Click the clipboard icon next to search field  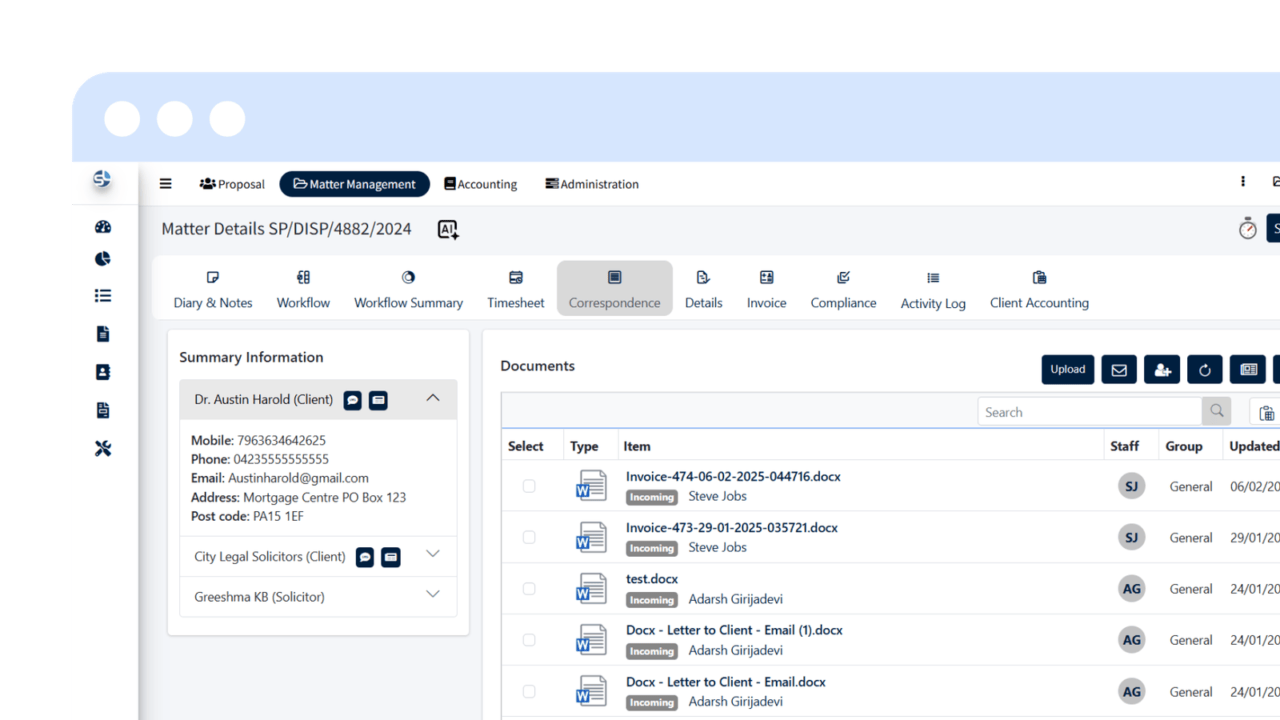coord(1266,411)
